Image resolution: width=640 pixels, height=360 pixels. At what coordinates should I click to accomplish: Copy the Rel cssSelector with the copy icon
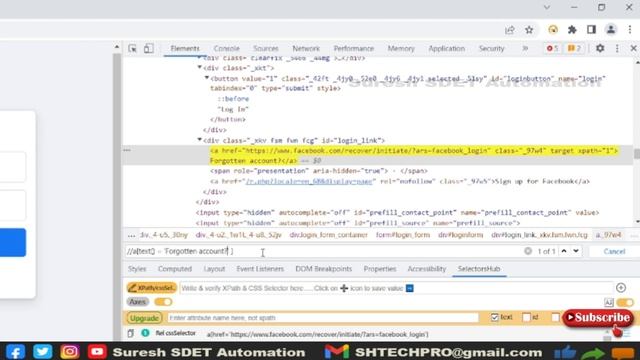click(x=131, y=333)
